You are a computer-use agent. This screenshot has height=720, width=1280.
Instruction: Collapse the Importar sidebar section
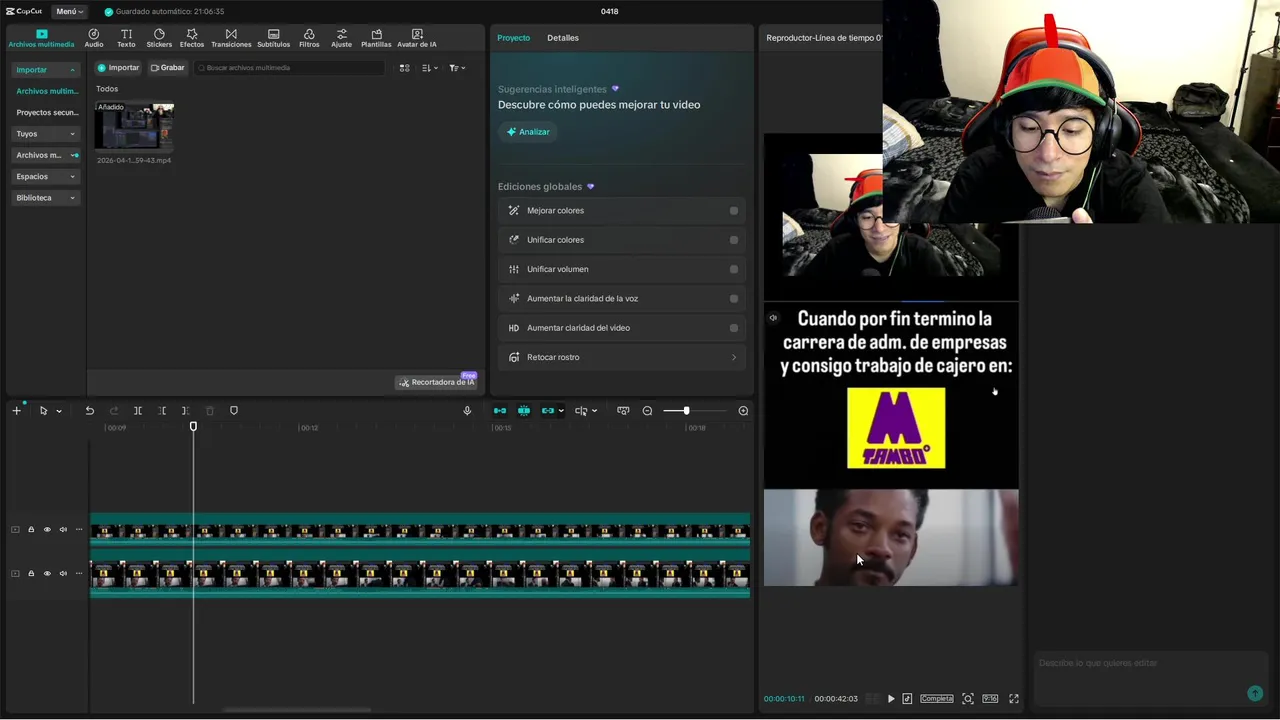45,70
